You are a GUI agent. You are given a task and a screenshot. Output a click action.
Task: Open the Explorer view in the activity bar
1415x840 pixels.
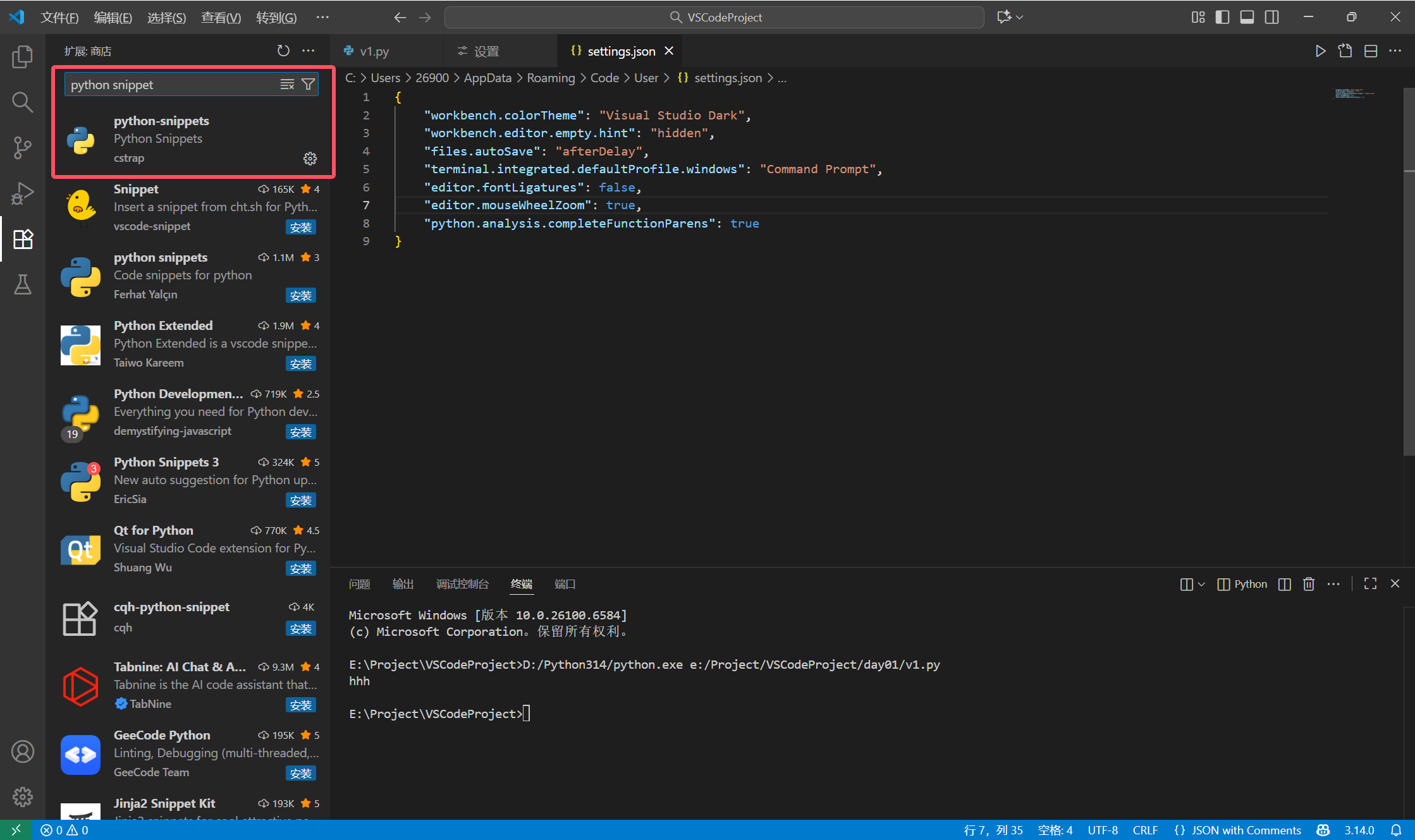(22, 56)
